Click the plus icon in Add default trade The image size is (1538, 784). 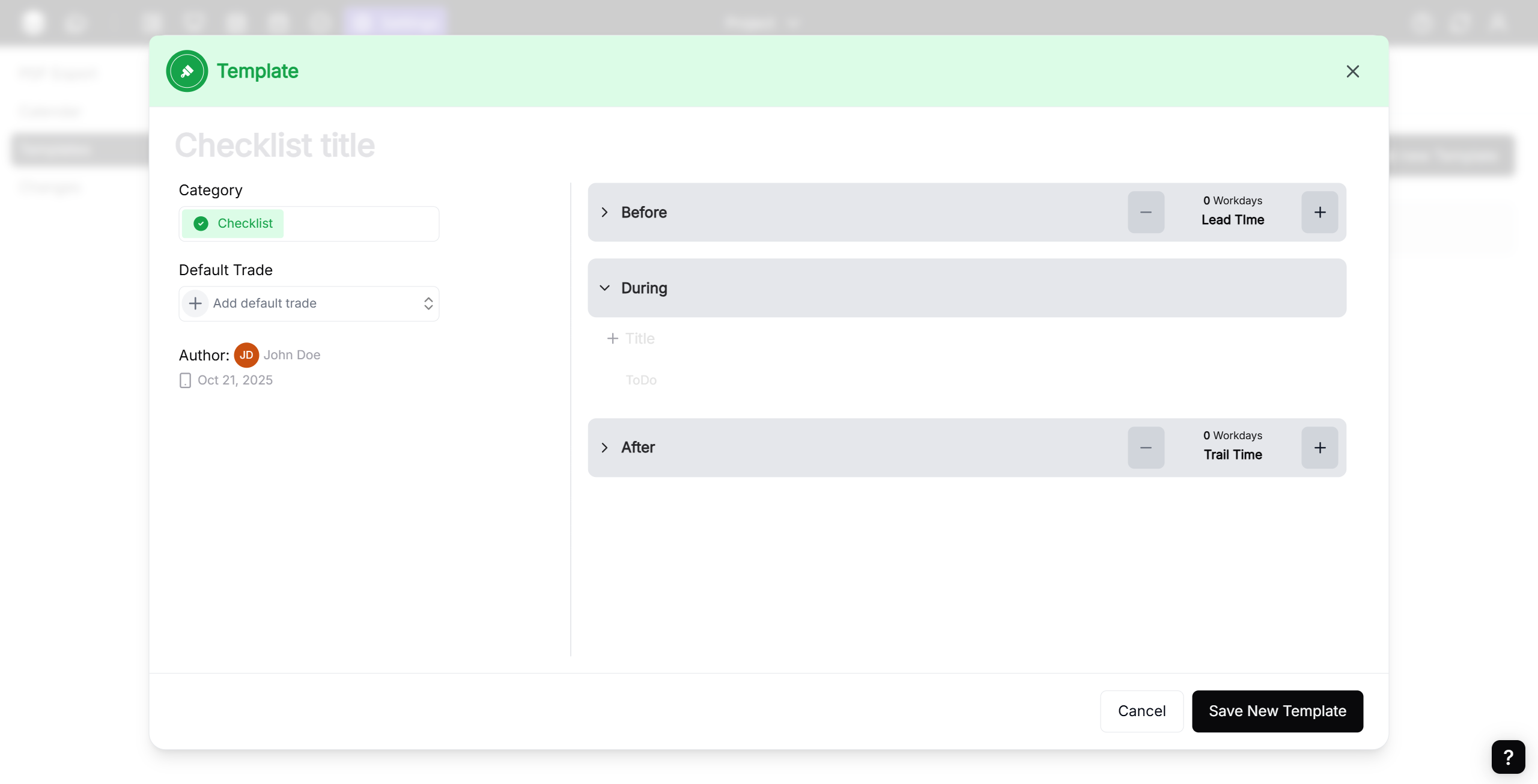(195, 303)
